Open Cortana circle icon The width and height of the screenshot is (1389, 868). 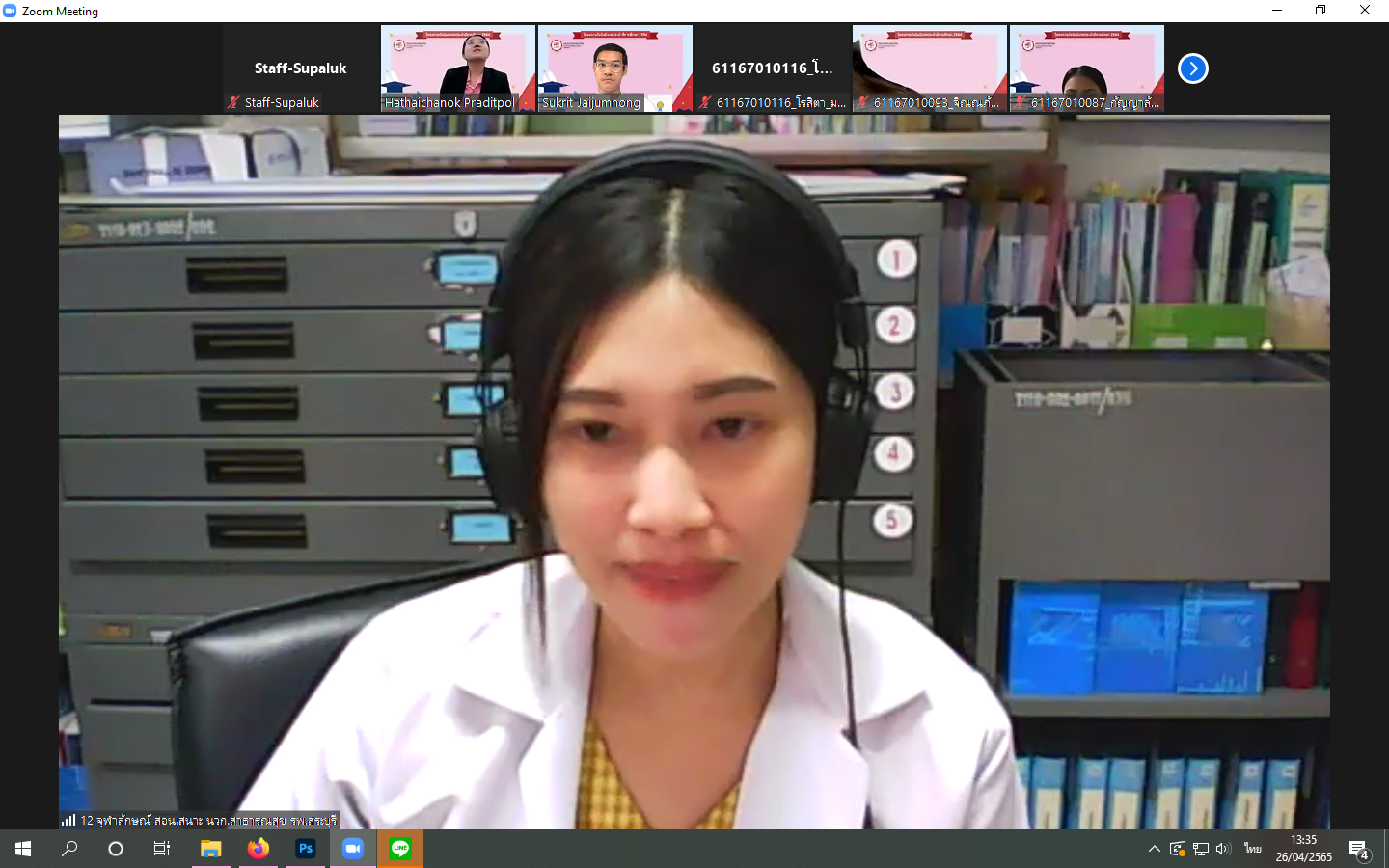point(116,849)
